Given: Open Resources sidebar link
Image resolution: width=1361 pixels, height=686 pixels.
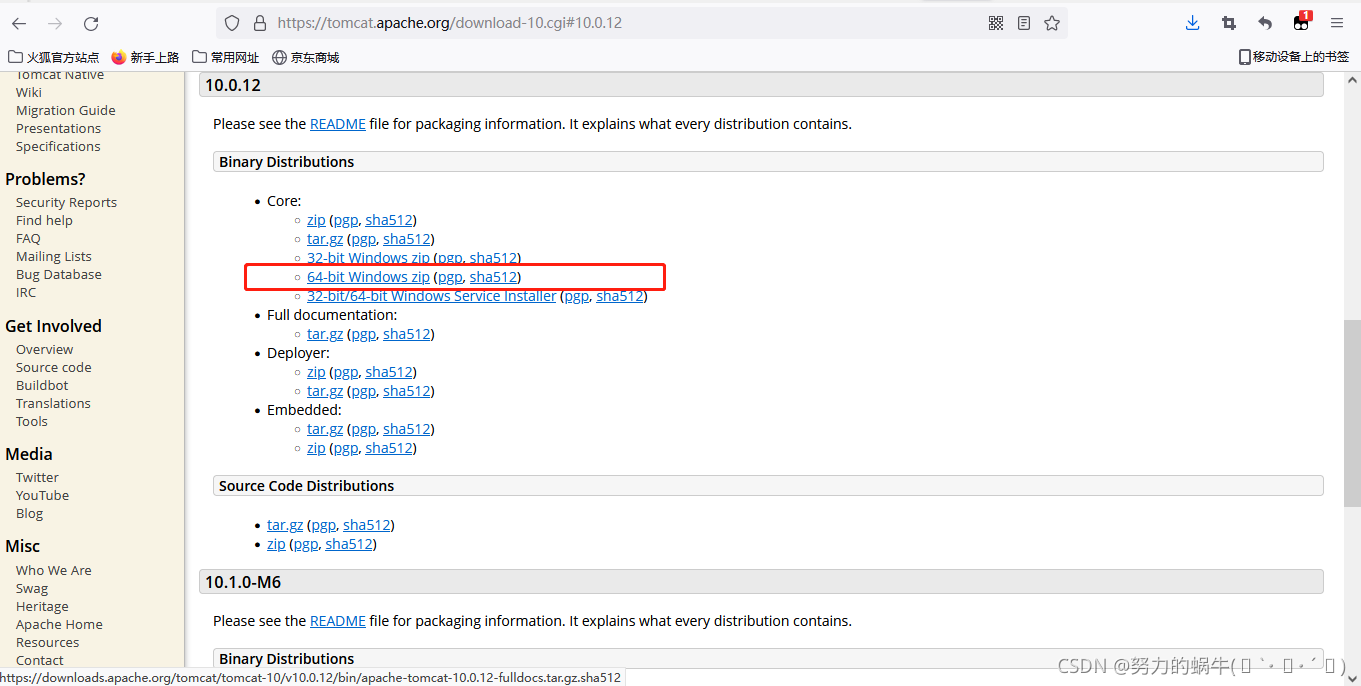Looking at the screenshot, I should point(47,642).
